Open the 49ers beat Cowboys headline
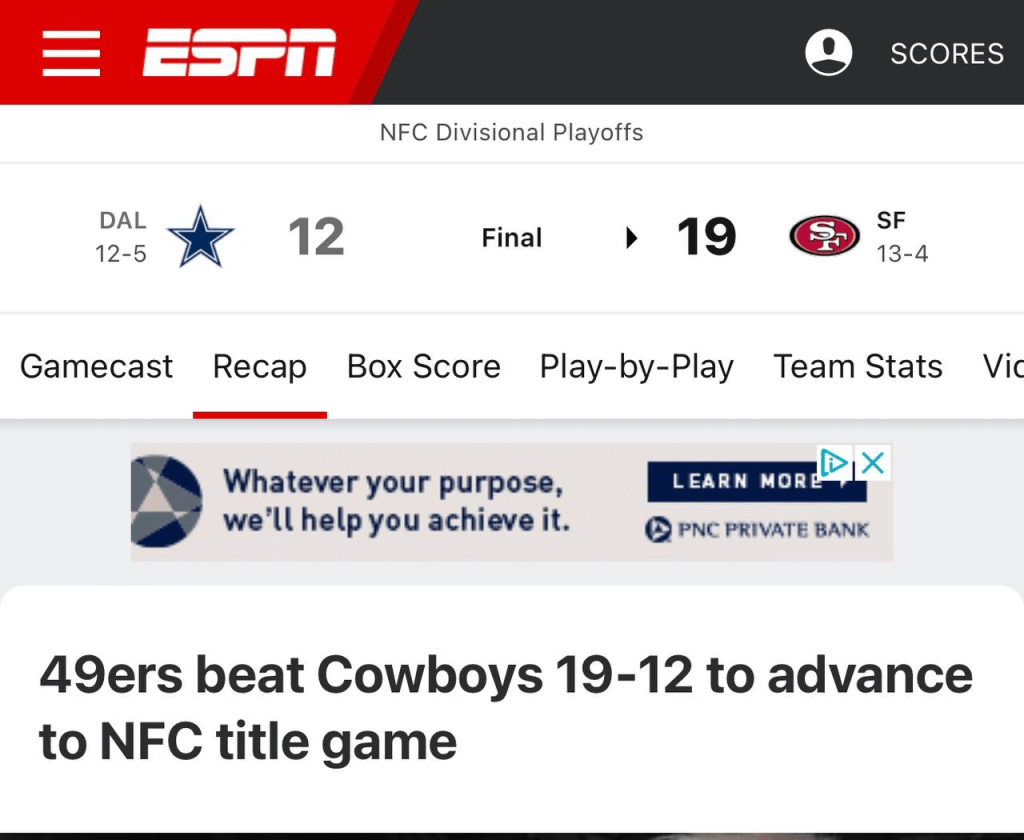 click(x=505, y=708)
